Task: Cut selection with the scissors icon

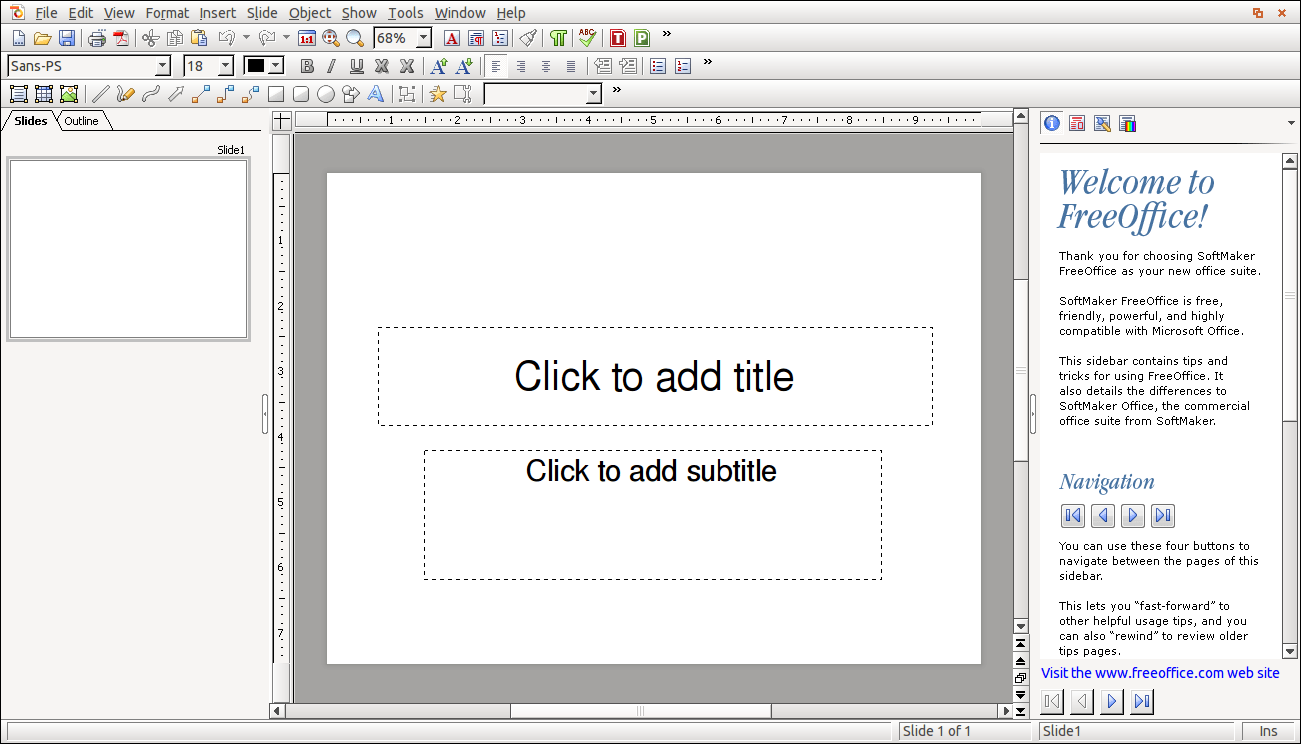Action: [x=150, y=38]
